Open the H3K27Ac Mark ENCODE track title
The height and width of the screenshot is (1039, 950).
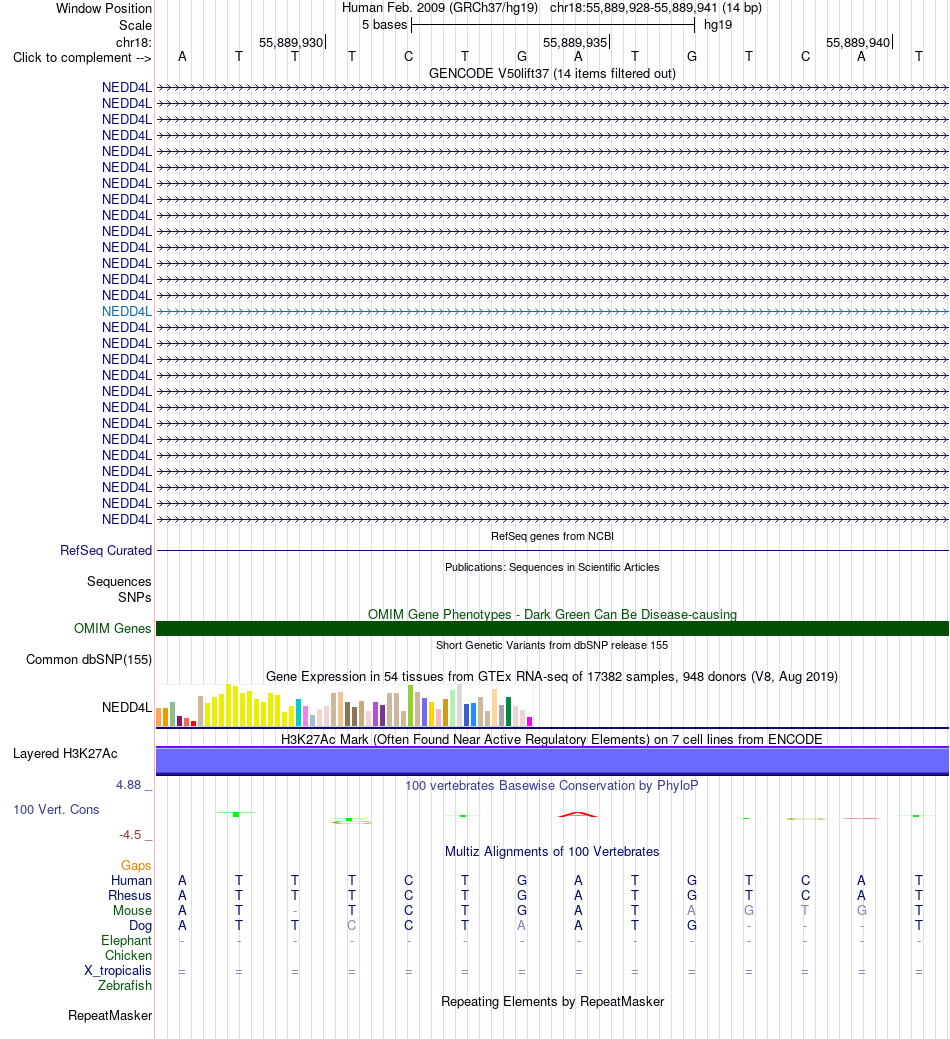point(553,739)
